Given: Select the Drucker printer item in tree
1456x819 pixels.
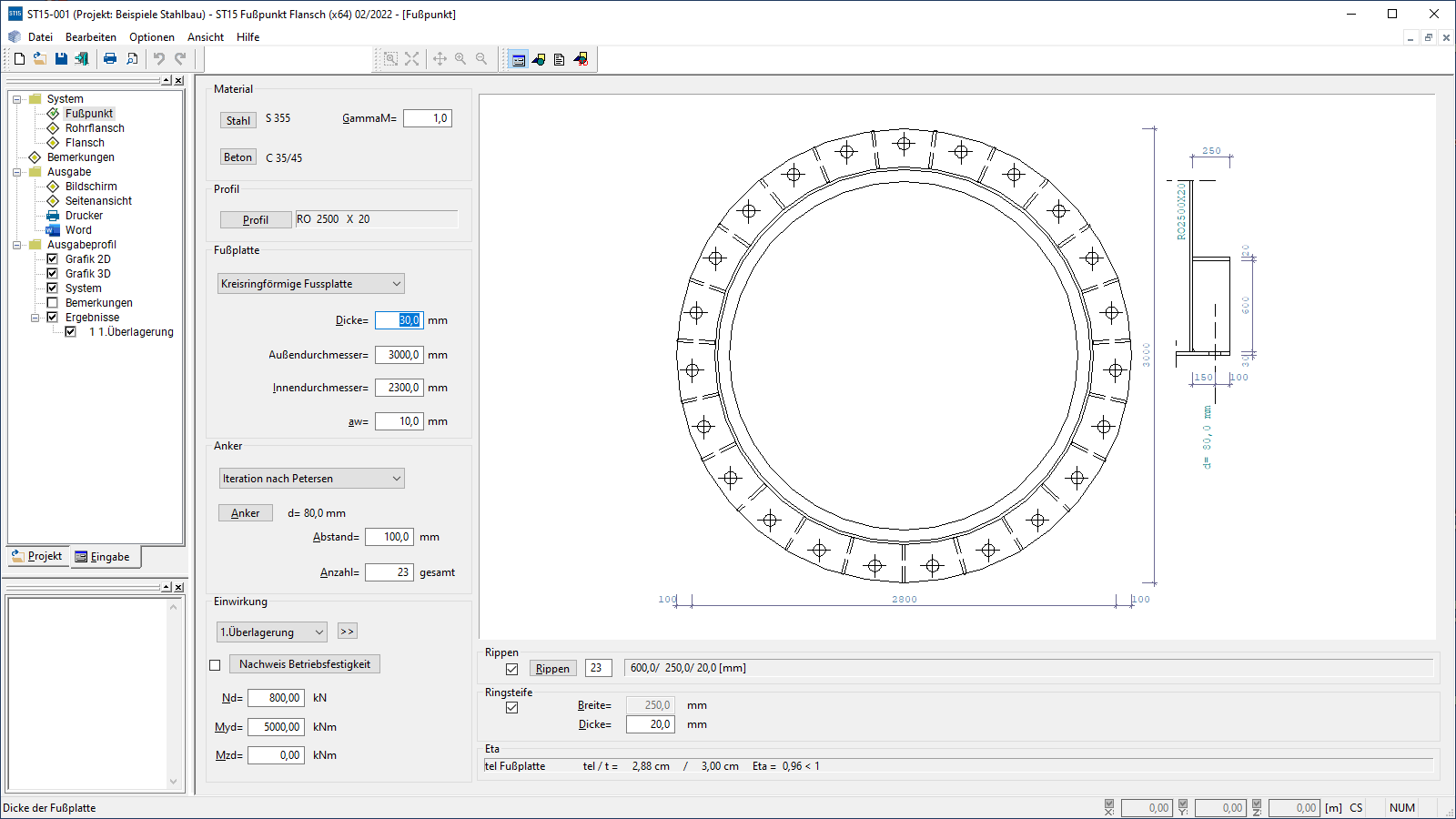Looking at the screenshot, I should point(84,216).
